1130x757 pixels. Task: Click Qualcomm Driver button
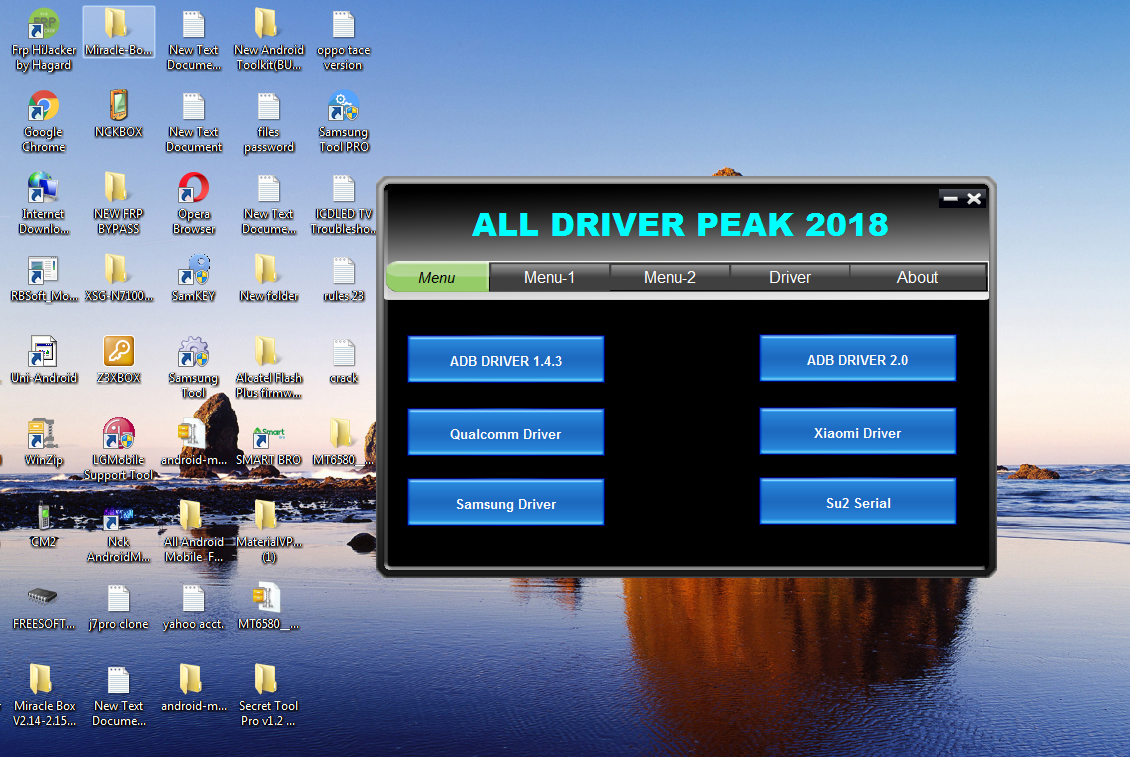click(506, 433)
